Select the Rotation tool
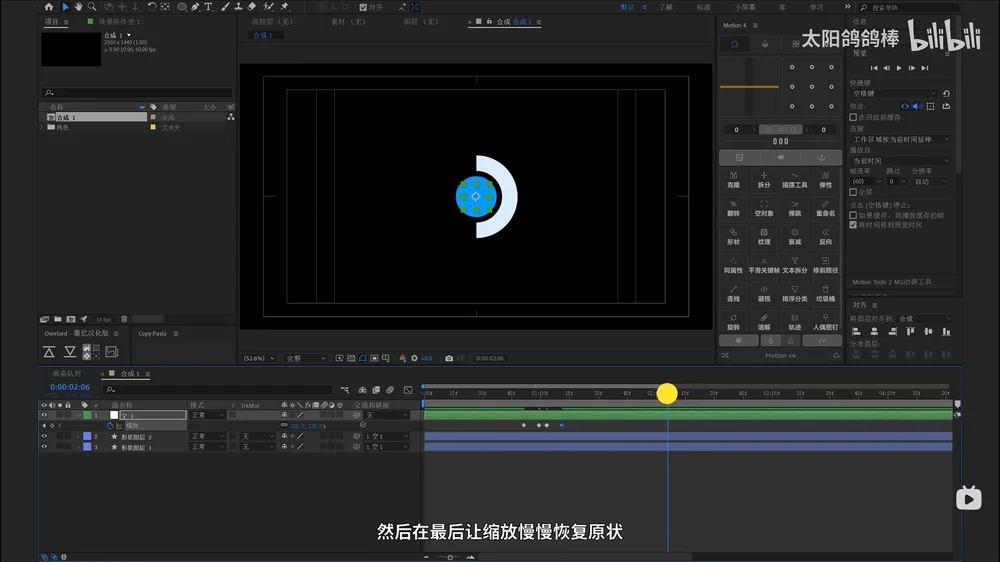The image size is (1000, 562). pyautogui.click(x=152, y=7)
